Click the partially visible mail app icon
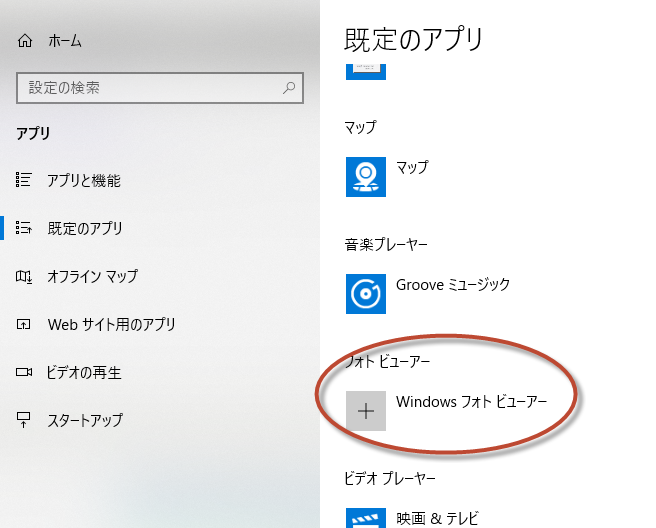The image size is (656, 528). [366, 72]
